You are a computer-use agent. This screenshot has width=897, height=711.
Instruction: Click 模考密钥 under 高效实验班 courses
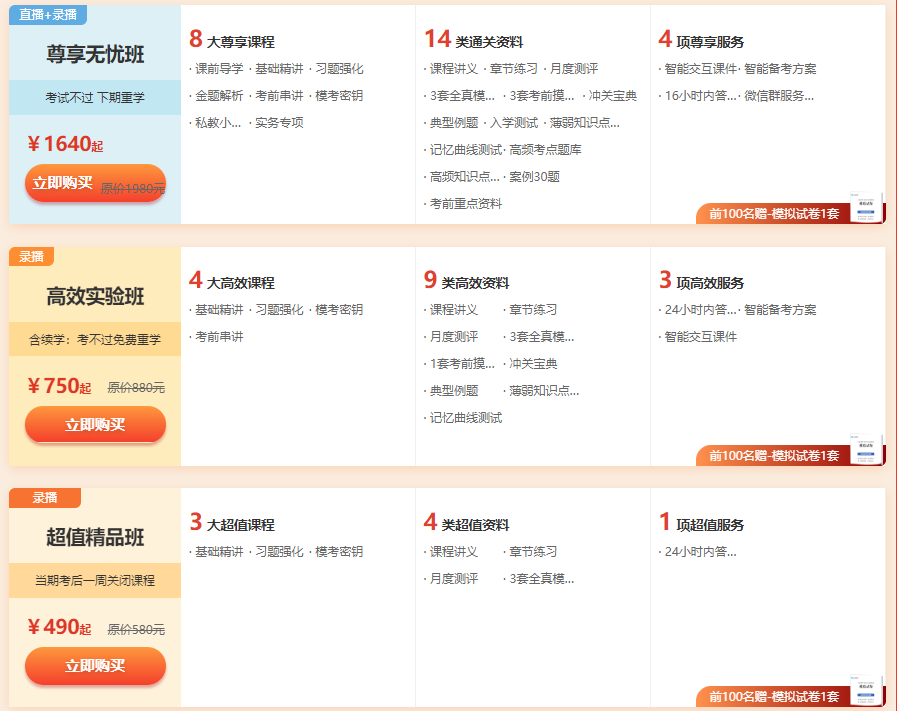point(340,310)
